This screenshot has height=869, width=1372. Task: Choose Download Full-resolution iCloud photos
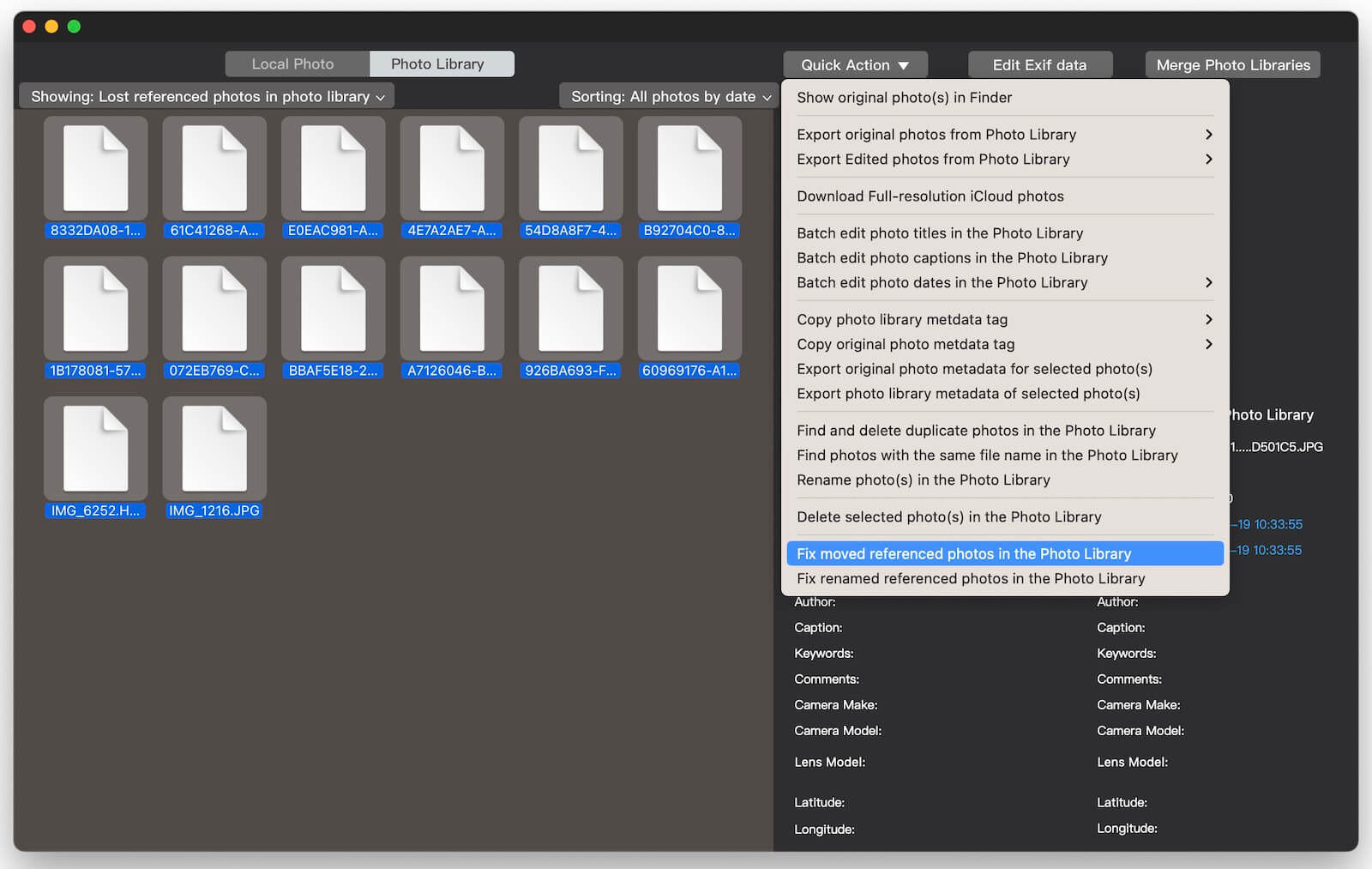point(1005,196)
